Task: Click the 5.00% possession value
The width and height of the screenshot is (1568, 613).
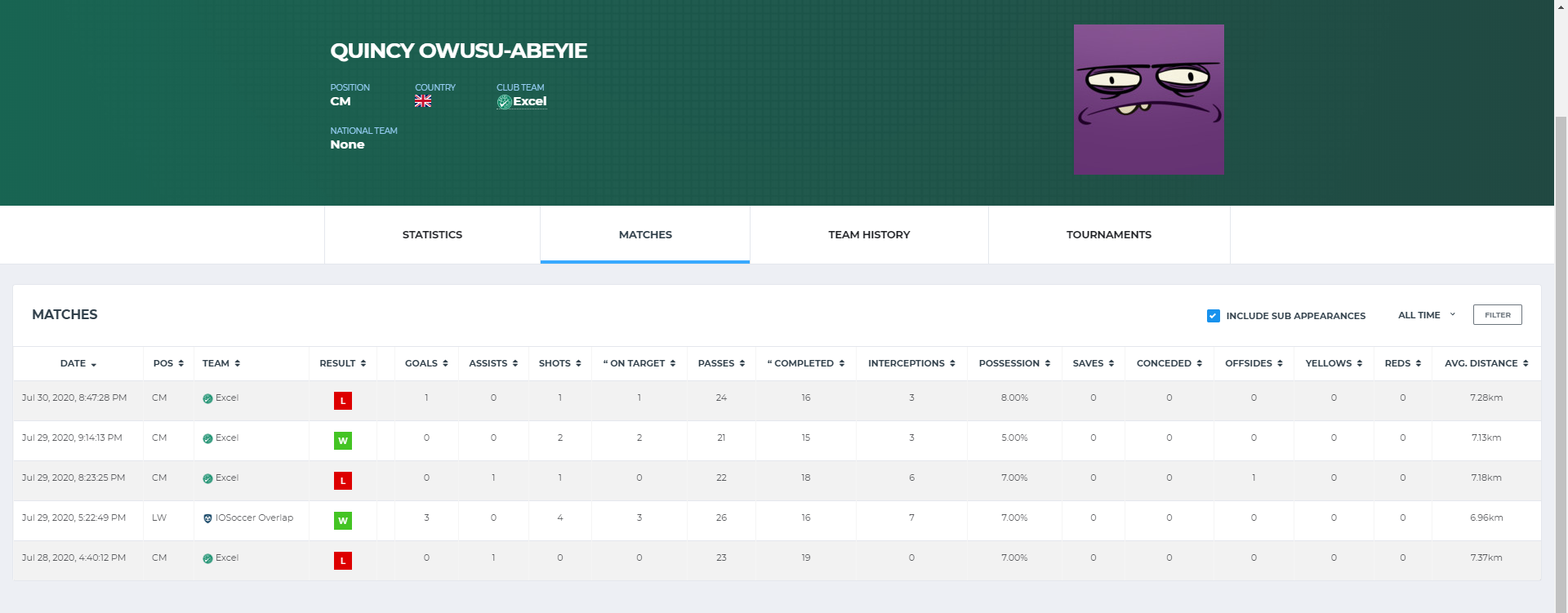Action: pos(1014,438)
